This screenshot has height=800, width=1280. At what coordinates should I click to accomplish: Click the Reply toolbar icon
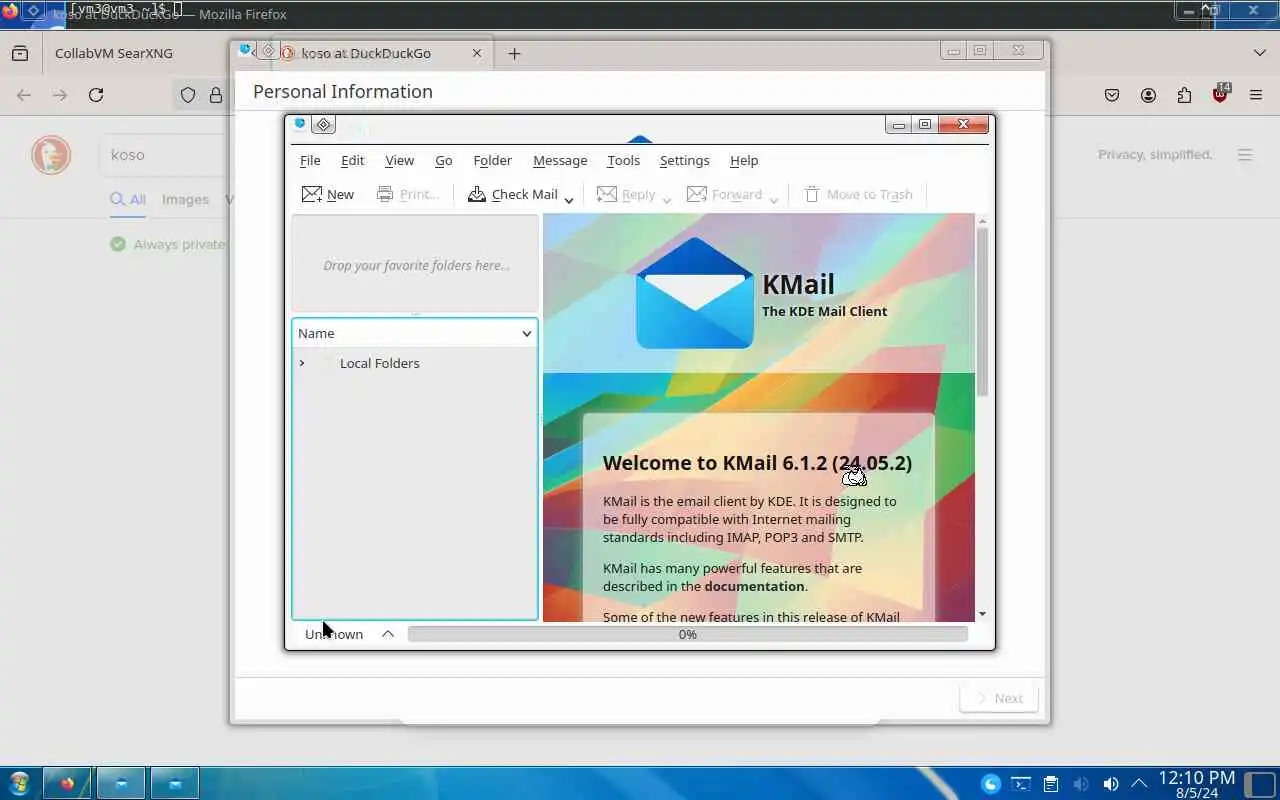[606, 194]
